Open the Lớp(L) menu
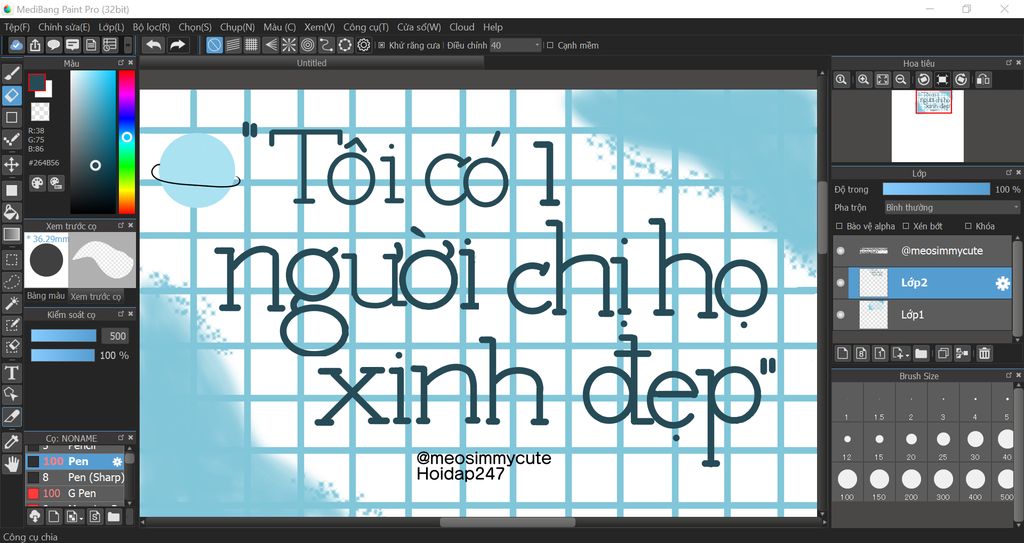 click(111, 27)
